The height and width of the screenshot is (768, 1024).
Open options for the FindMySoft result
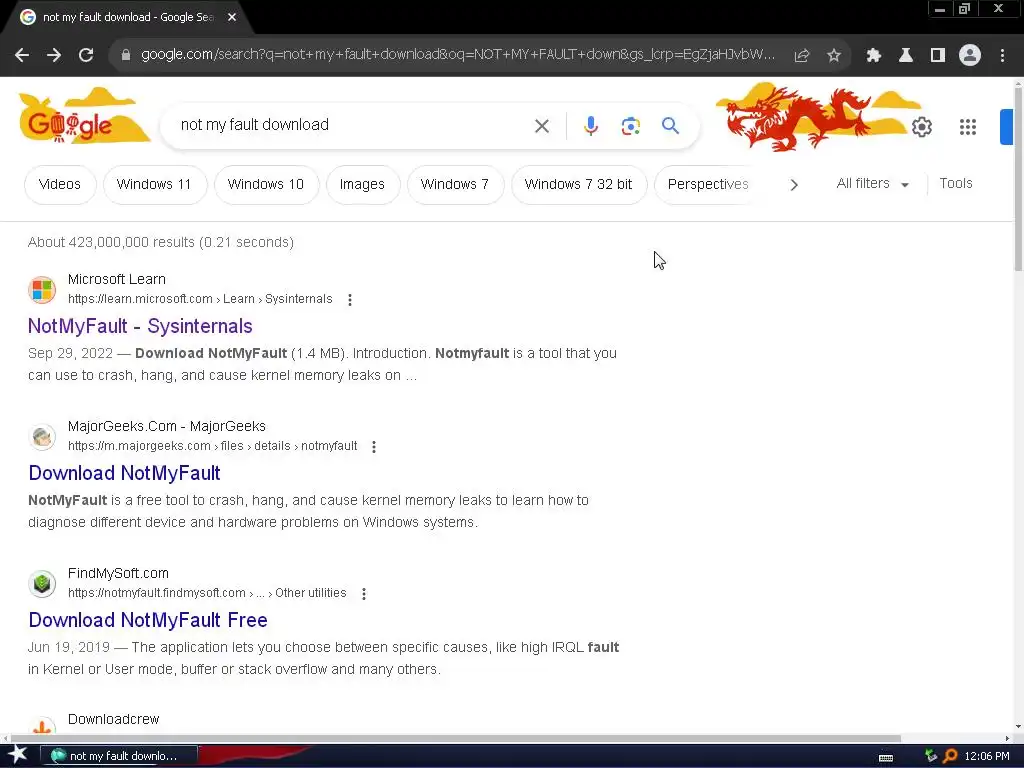tap(364, 594)
